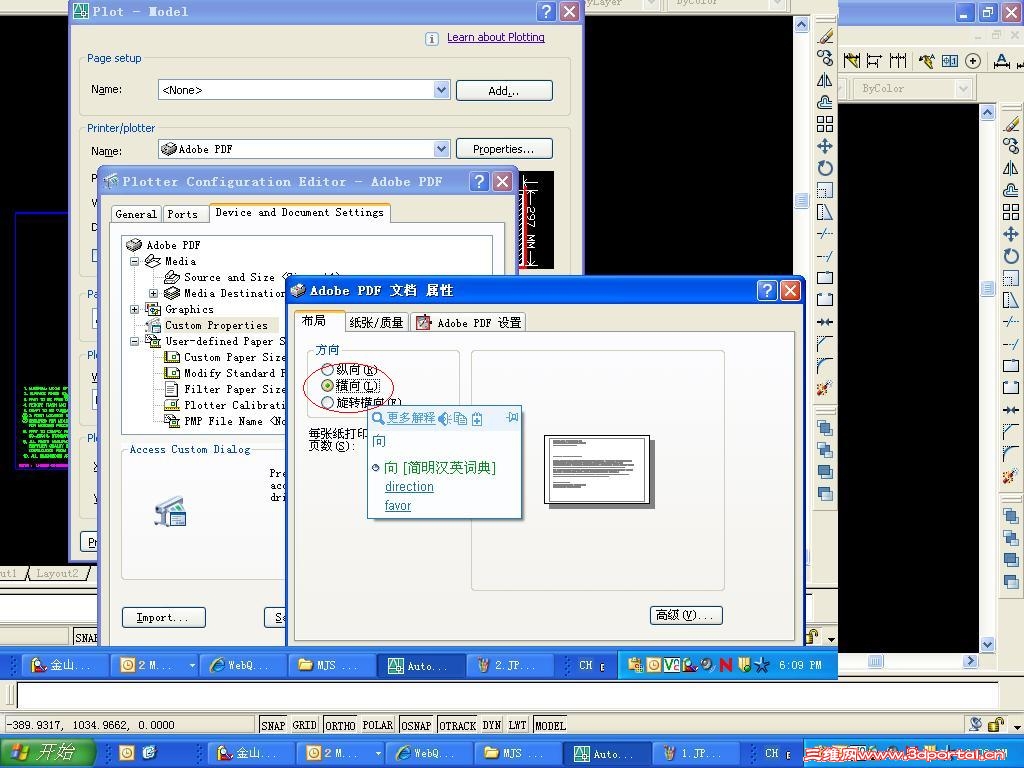Click the command line input field

tap(507, 696)
